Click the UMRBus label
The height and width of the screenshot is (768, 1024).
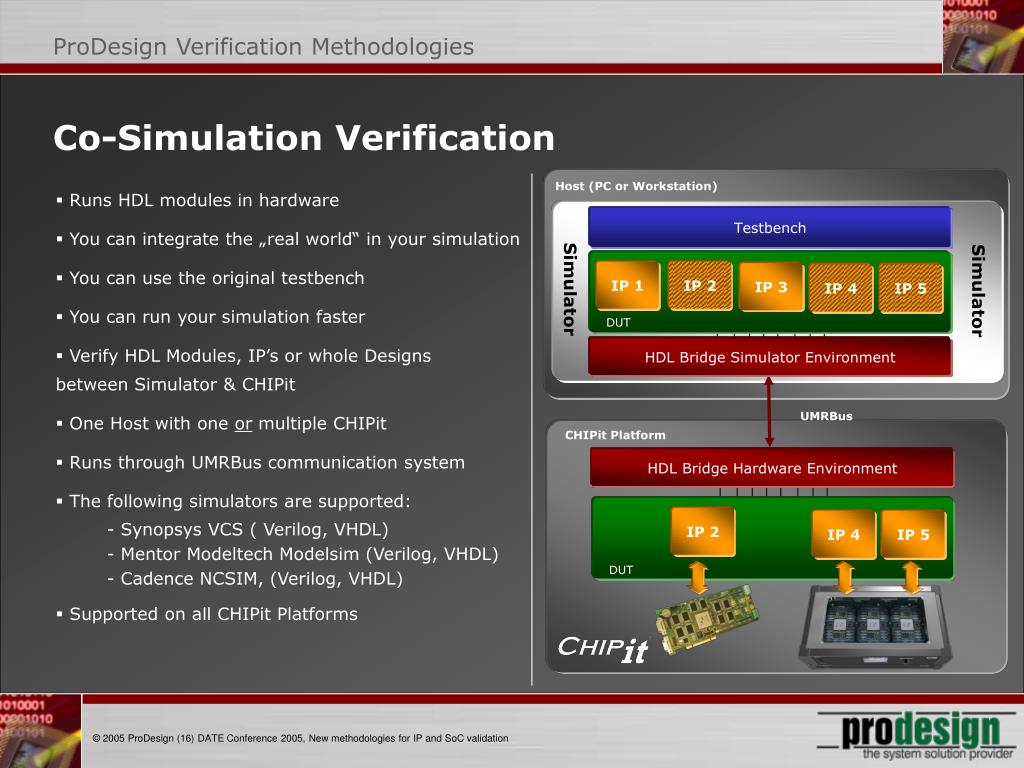click(x=826, y=416)
